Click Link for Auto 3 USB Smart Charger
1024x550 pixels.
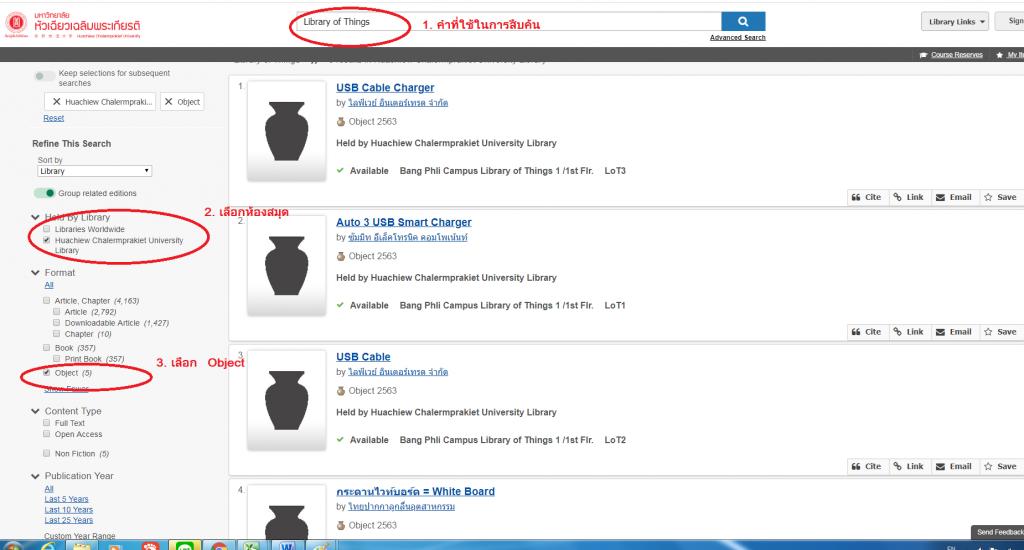(908, 332)
